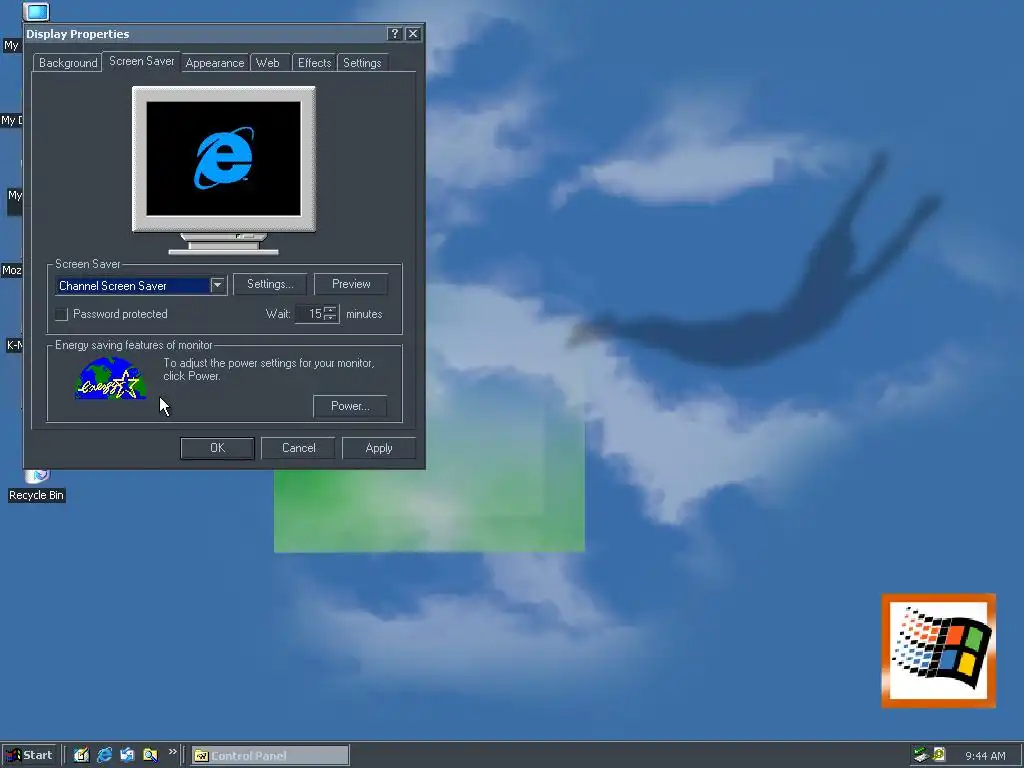1024x768 pixels.
Task: Click the screen saver preview monitor
Action: [223, 170]
